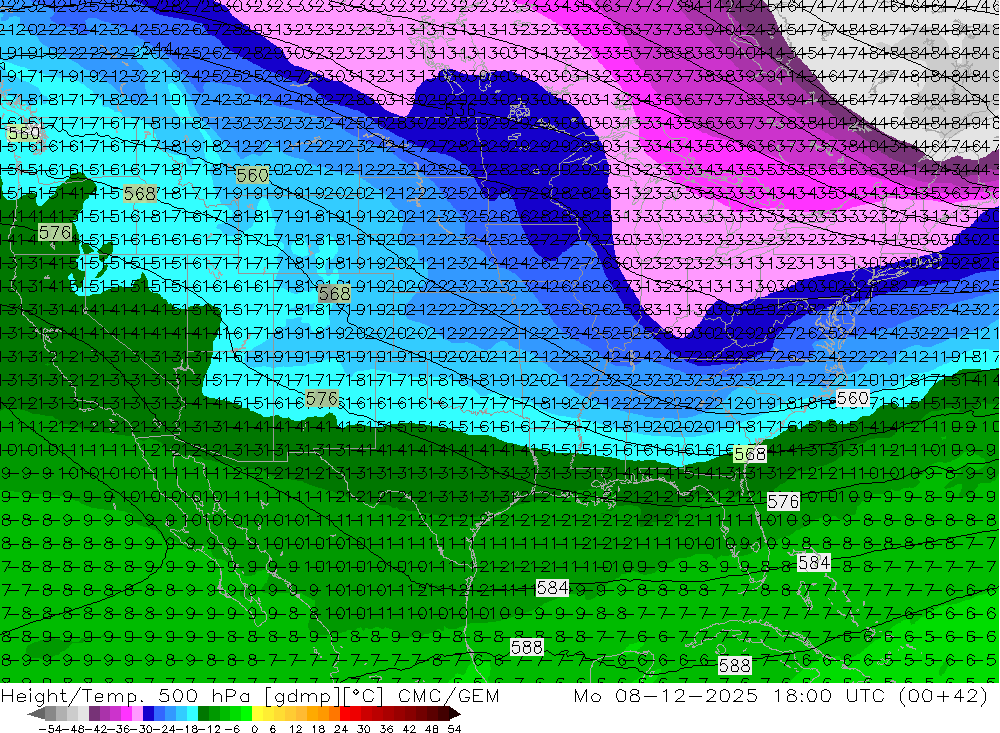Screen dimensions: 1000x733
Task: Click the '-12' legend scale value
Action: point(209,729)
